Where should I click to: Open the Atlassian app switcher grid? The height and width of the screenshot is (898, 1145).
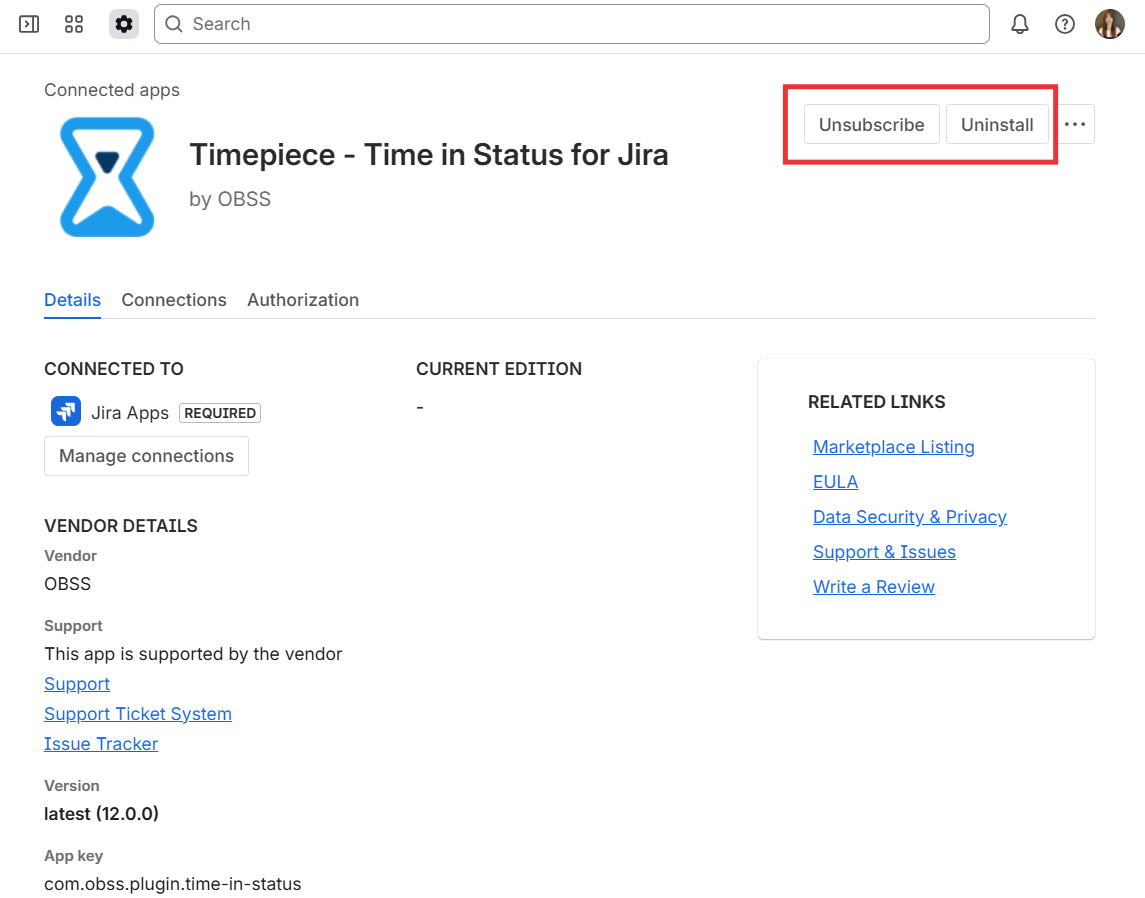tap(73, 24)
